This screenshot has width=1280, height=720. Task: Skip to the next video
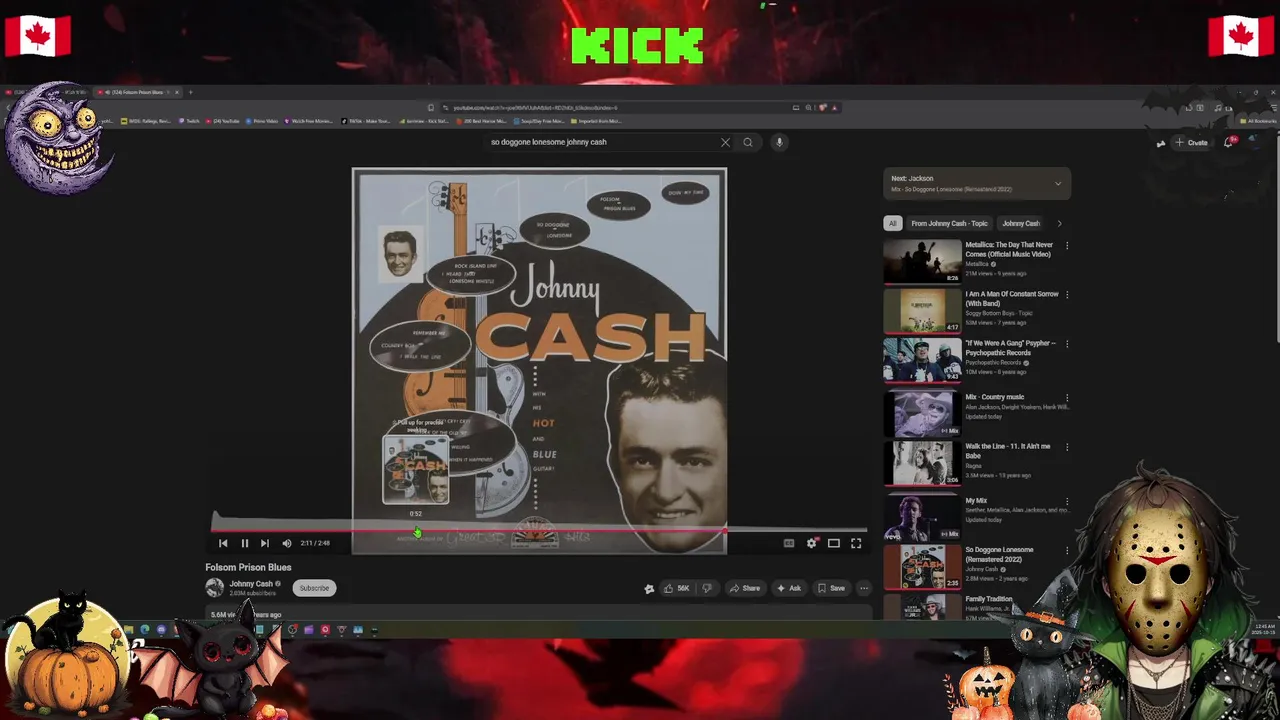[x=264, y=543]
